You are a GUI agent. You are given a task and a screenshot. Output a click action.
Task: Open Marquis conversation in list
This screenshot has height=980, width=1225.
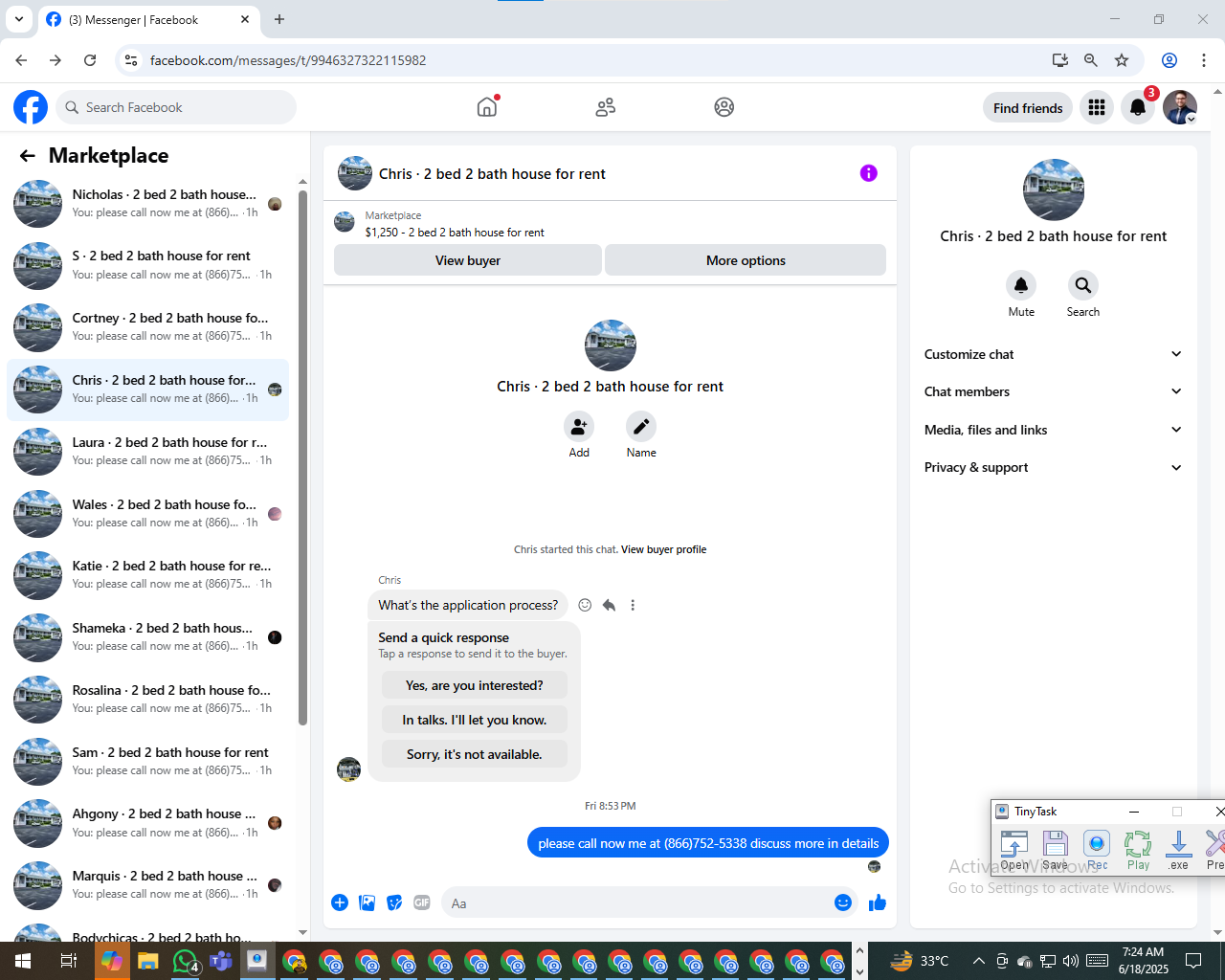(147, 885)
